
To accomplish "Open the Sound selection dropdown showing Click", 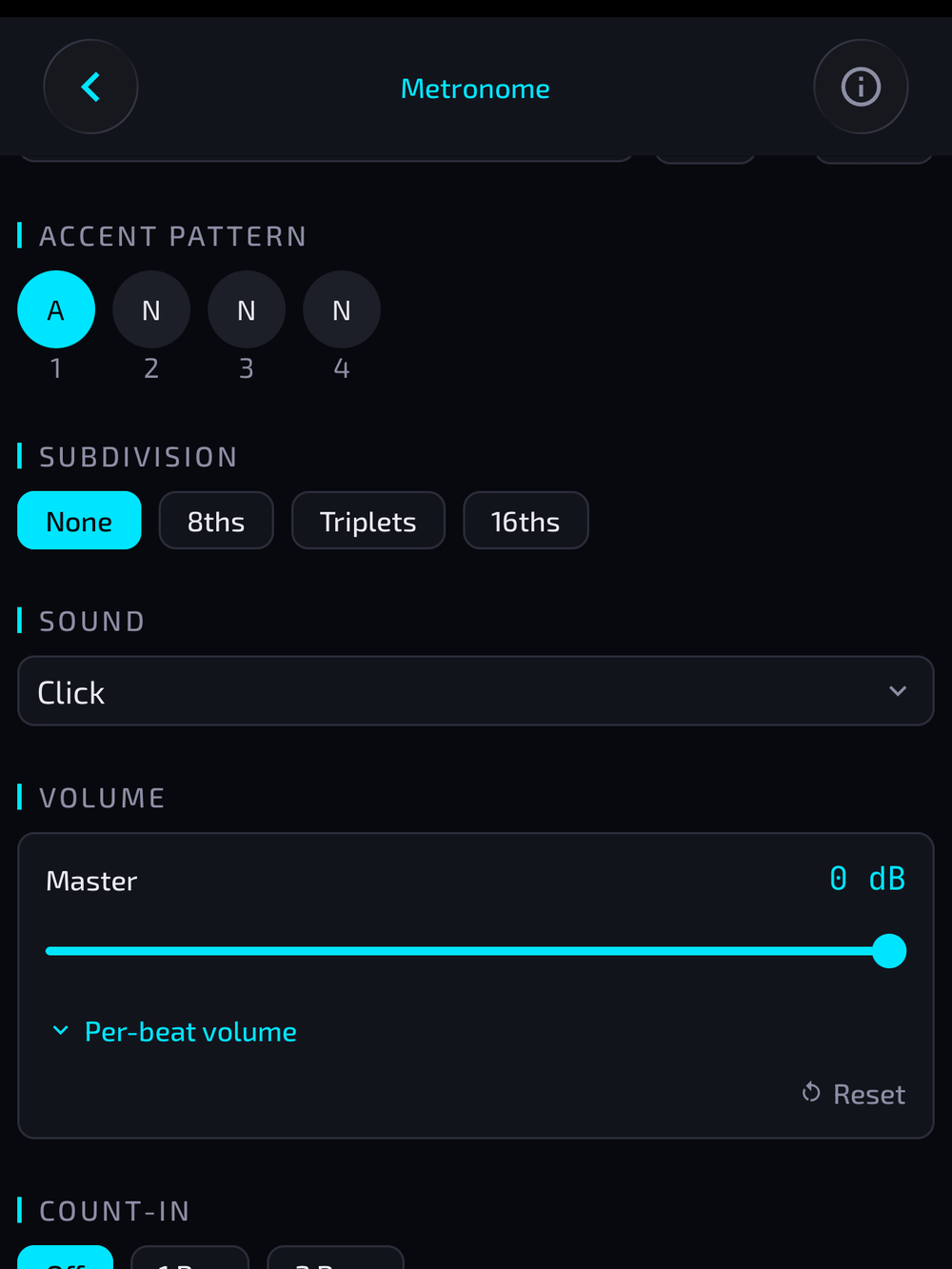I will coord(476,691).
